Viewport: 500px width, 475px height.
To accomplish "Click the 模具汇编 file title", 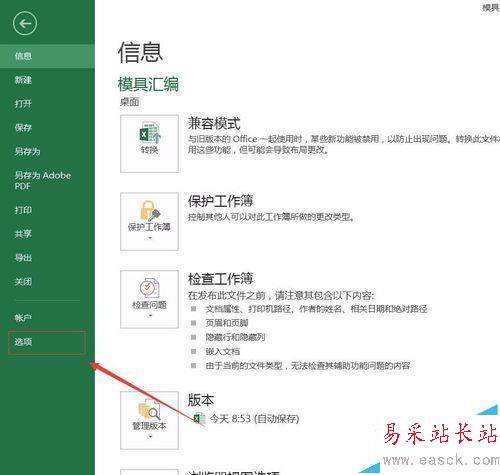I will 148,84.
